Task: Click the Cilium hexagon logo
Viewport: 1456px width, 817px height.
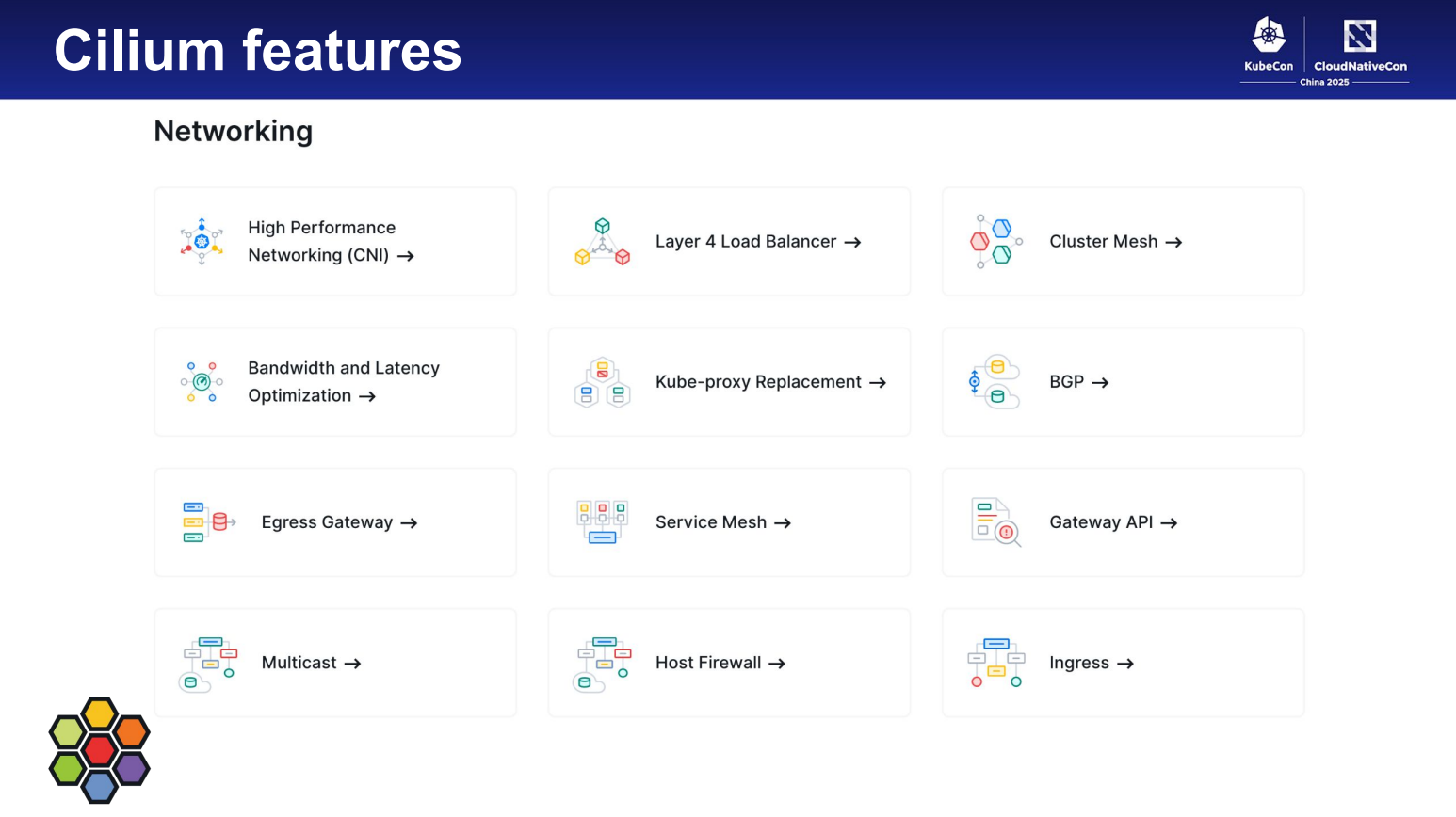Action: click(99, 750)
